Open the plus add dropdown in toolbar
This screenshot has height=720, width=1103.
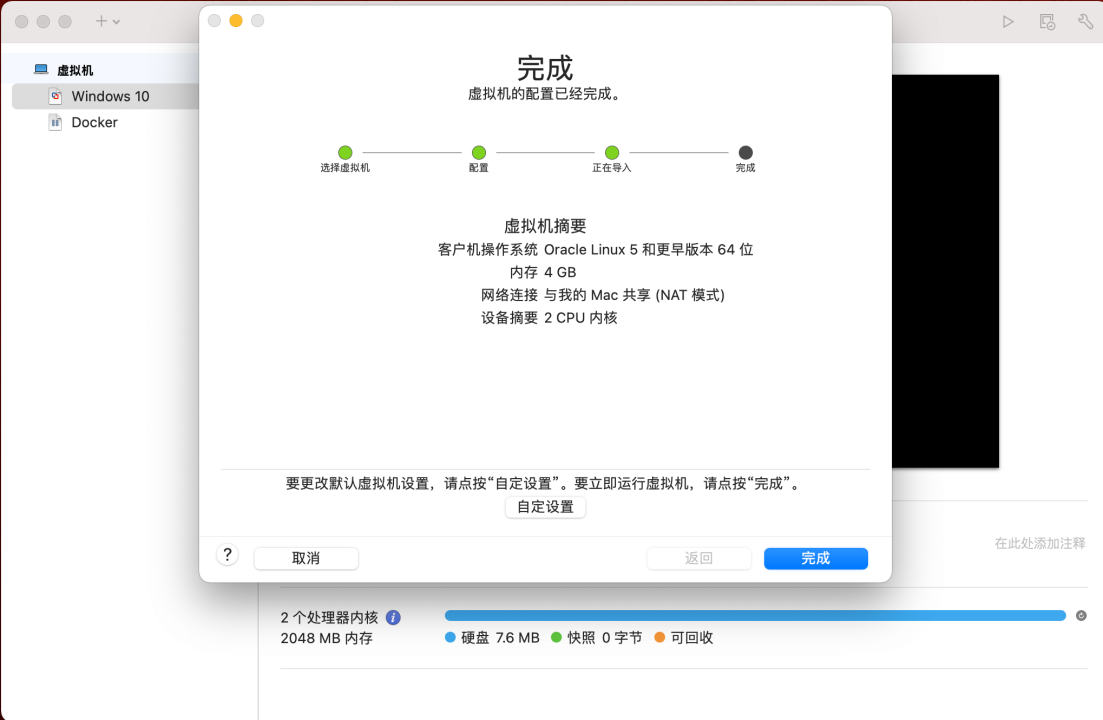point(108,22)
